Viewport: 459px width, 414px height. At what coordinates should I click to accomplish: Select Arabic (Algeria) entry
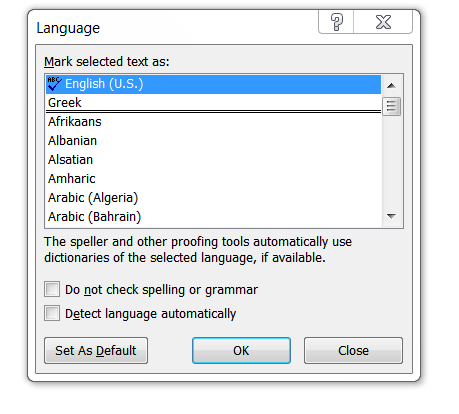coord(213,198)
